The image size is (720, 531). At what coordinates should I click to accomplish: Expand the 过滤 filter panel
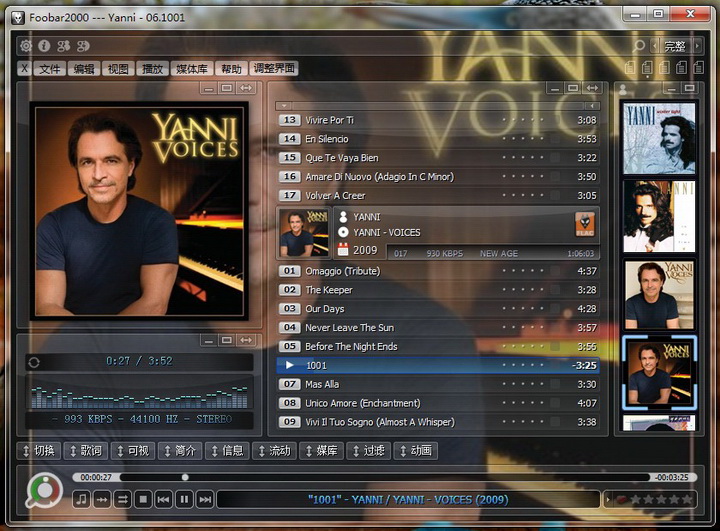[367, 451]
